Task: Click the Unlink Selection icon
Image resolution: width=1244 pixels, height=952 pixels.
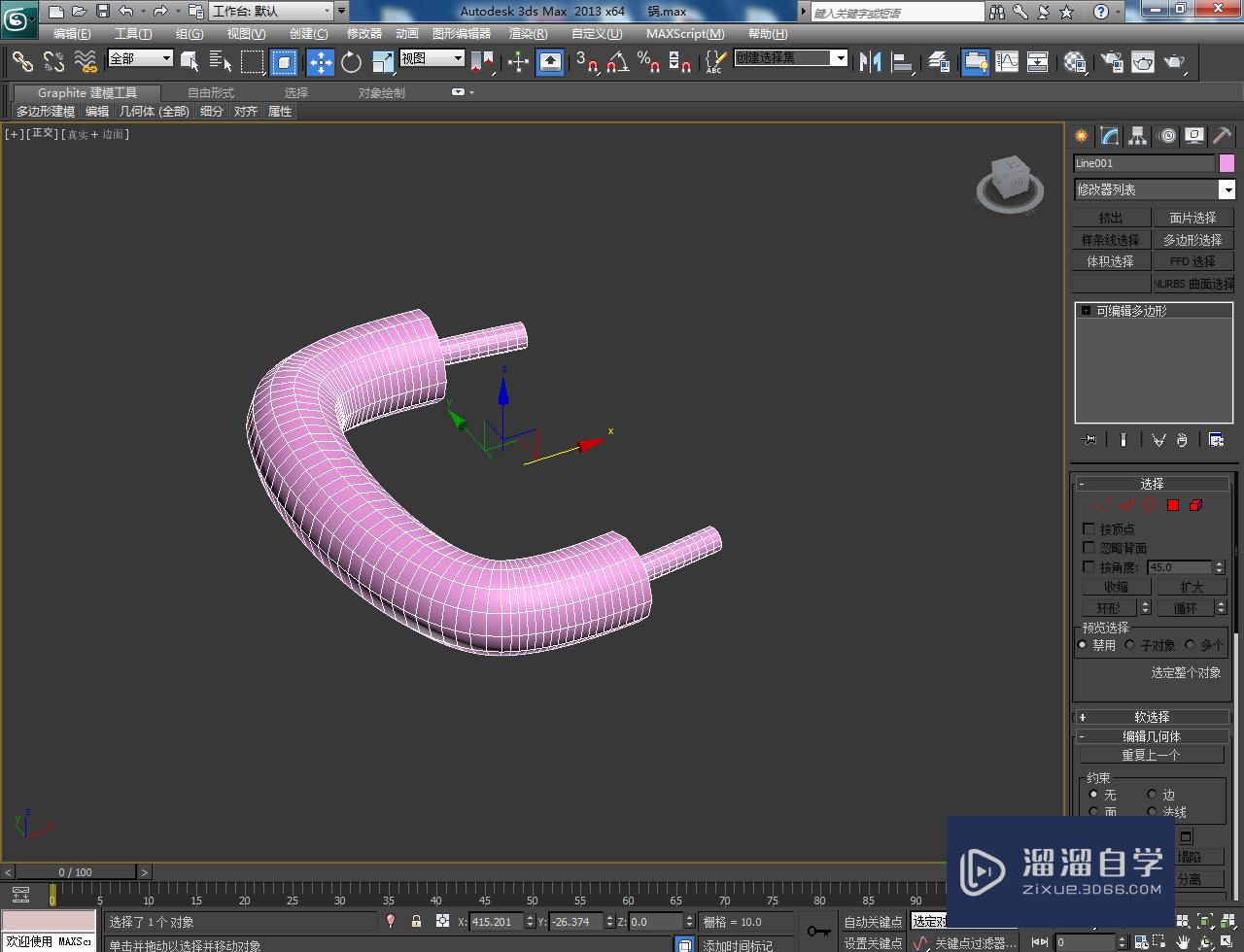Action: point(53,62)
